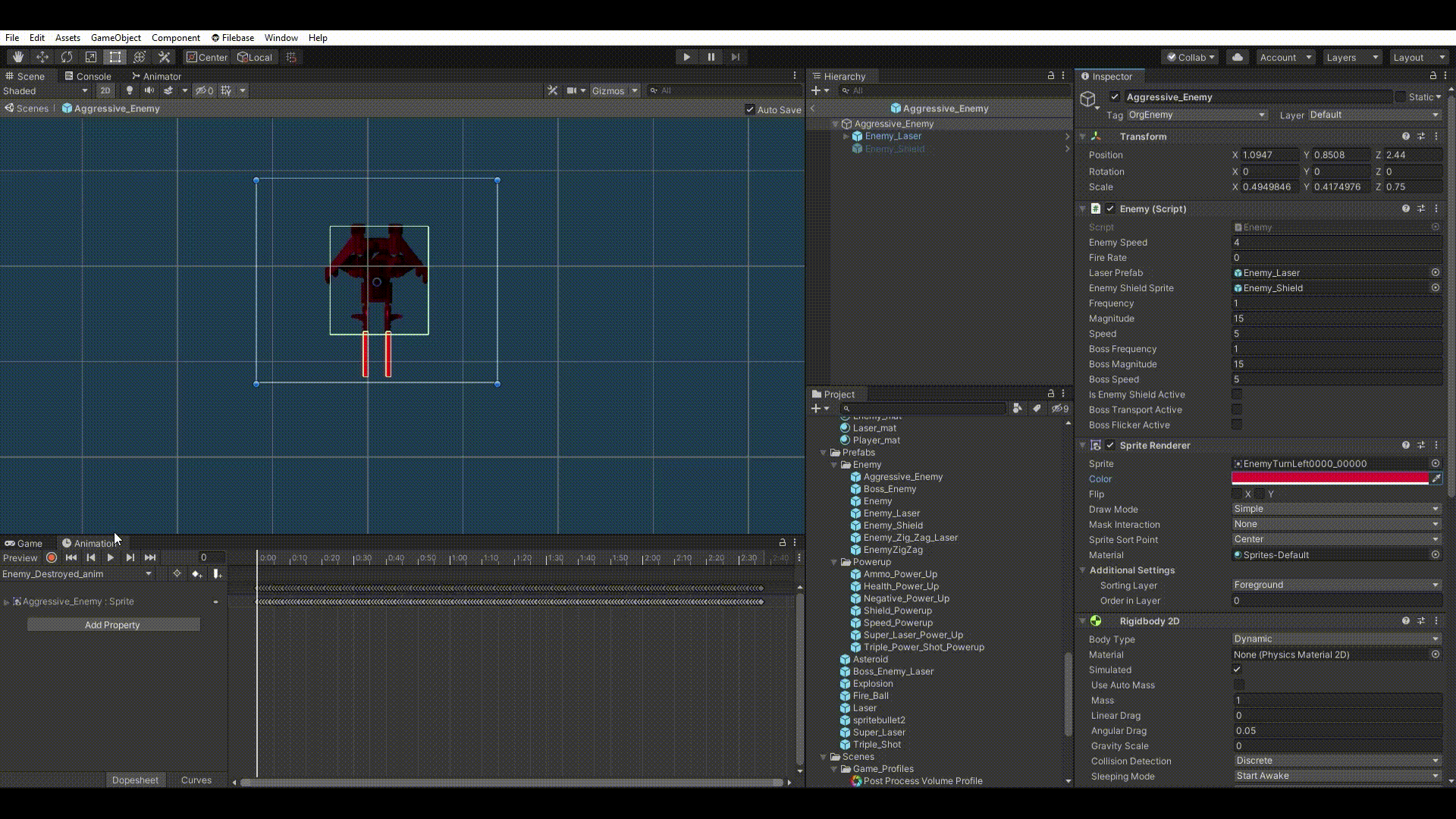The image size is (1456, 819).
Task: Toggle Auto Save checkbox
Action: [x=750, y=109]
